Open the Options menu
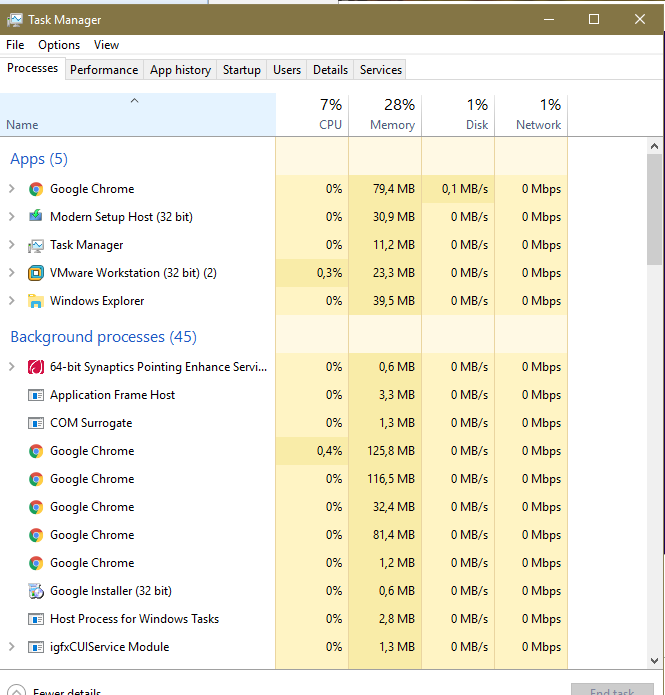This screenshot has width=665, height=695. (59, 45)
